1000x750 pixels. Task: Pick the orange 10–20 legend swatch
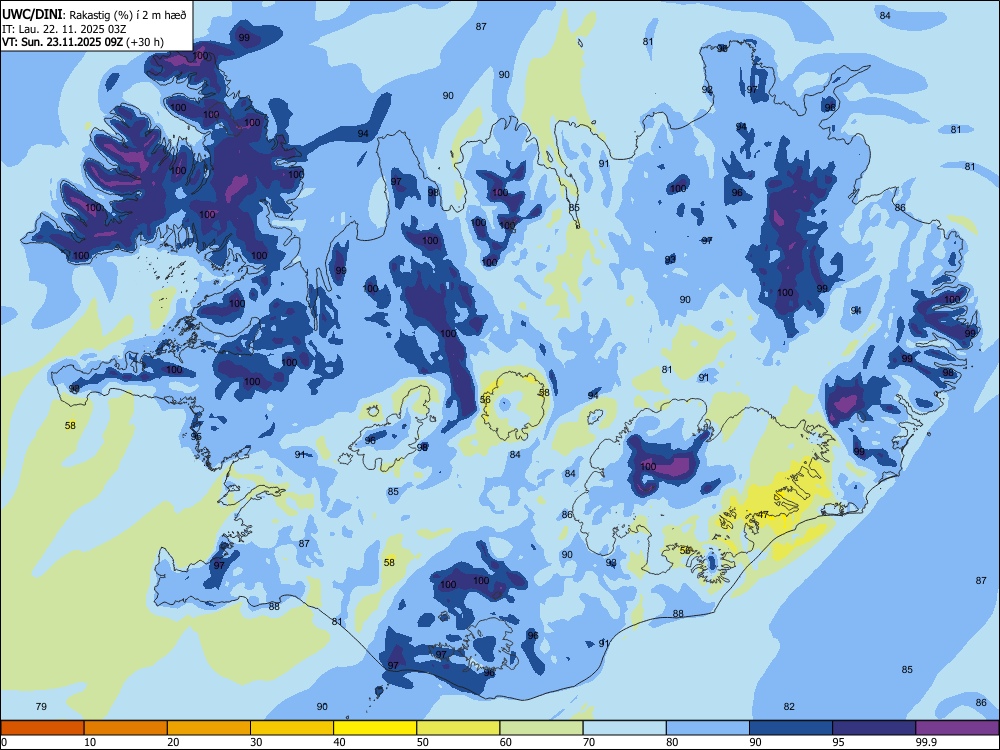click(x=126, y=728)
